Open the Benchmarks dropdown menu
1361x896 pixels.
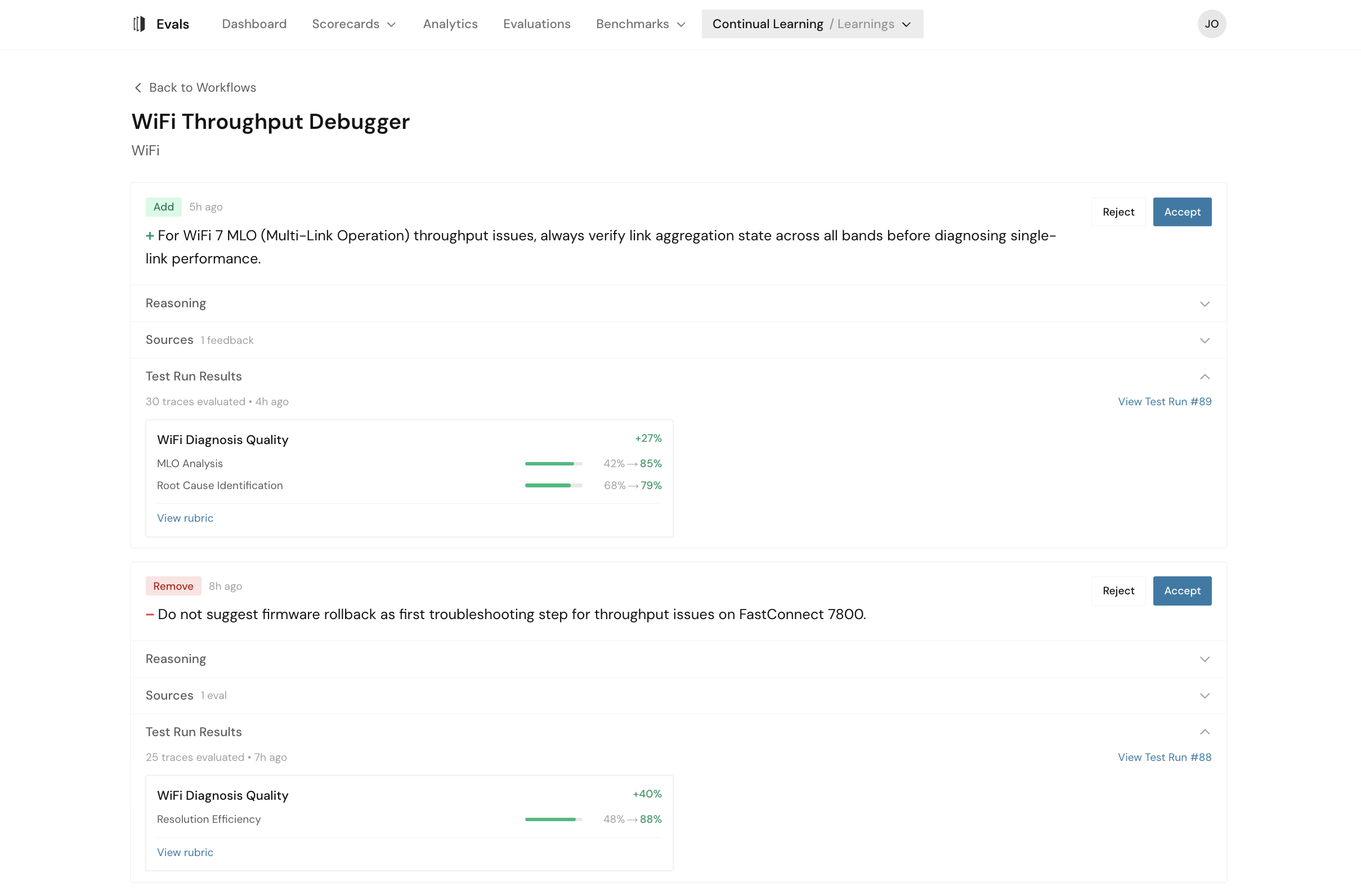(x=640, y=24)
